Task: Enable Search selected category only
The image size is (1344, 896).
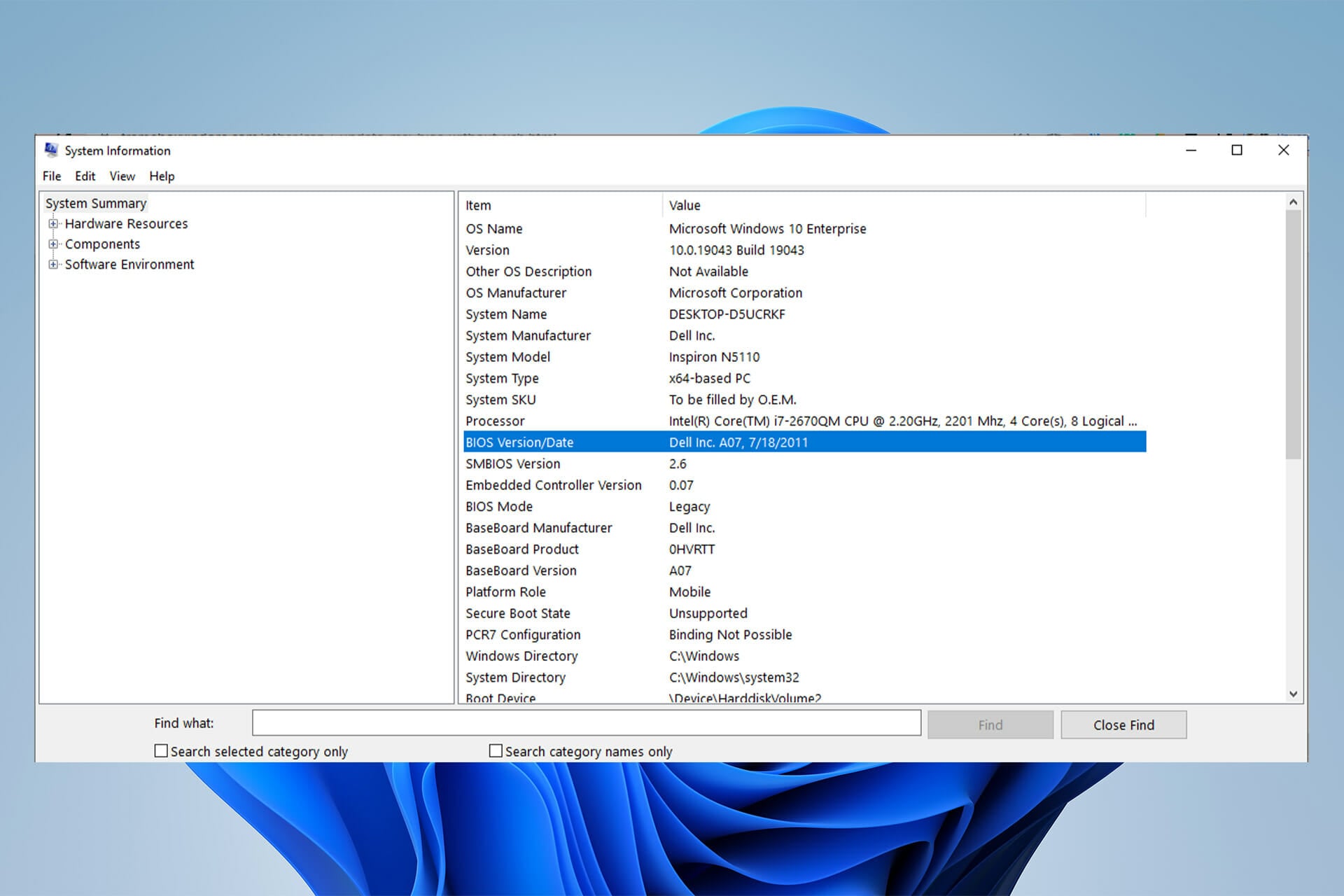Action: (x=161, y=751)
